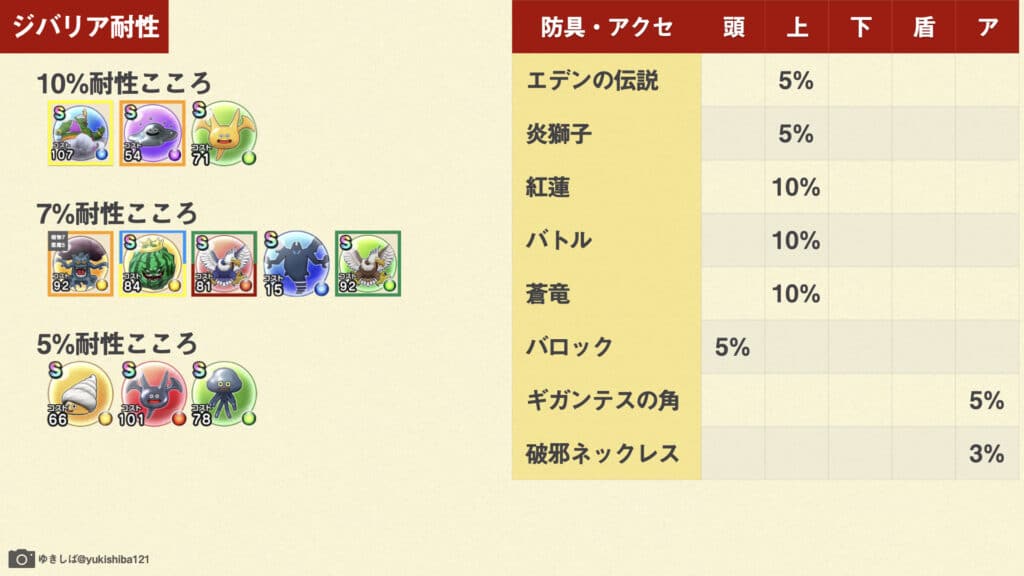This screenshot has width=1024, height=576.
Task: Select the 頭 column header
Action: pyautogui.click(x=733, y=27)
